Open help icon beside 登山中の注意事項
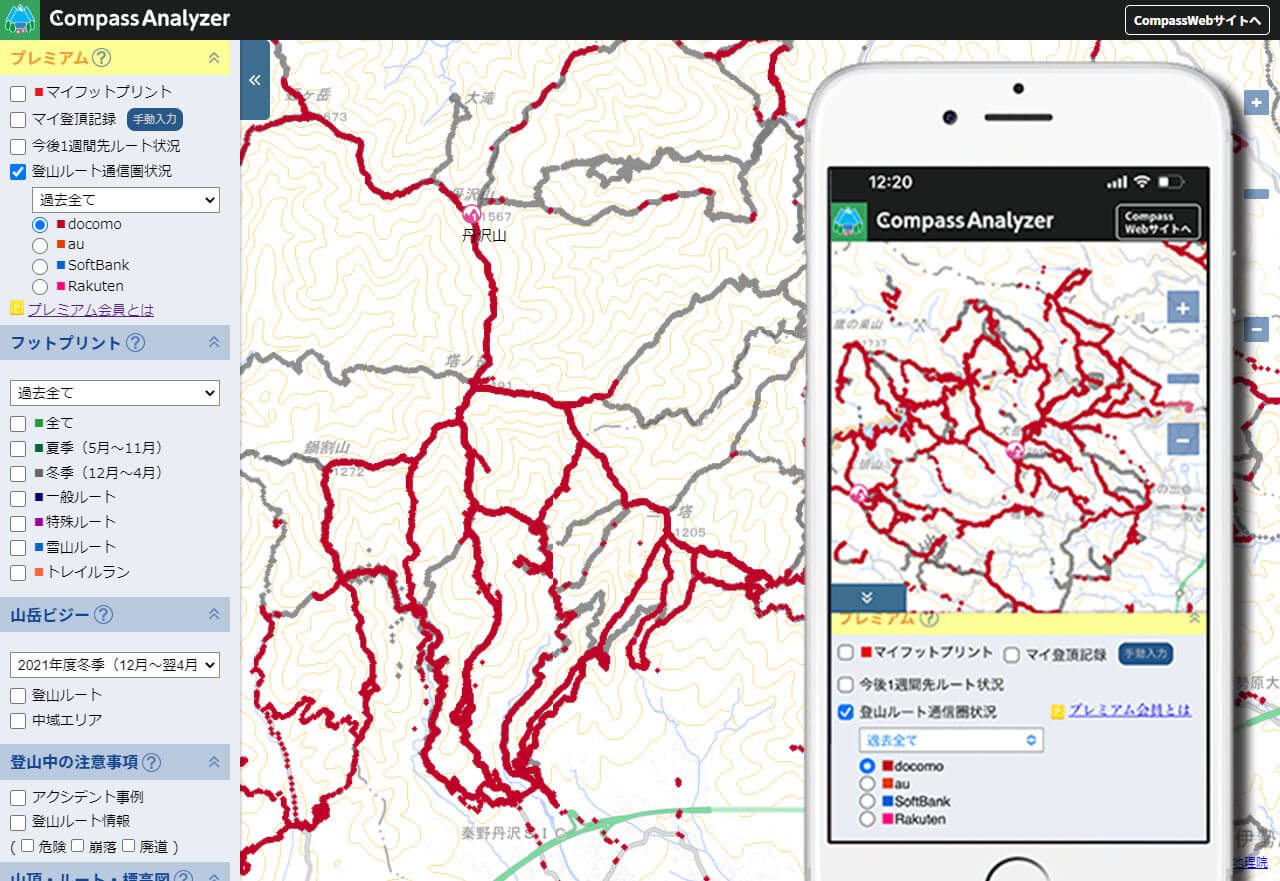 point(151,762)
